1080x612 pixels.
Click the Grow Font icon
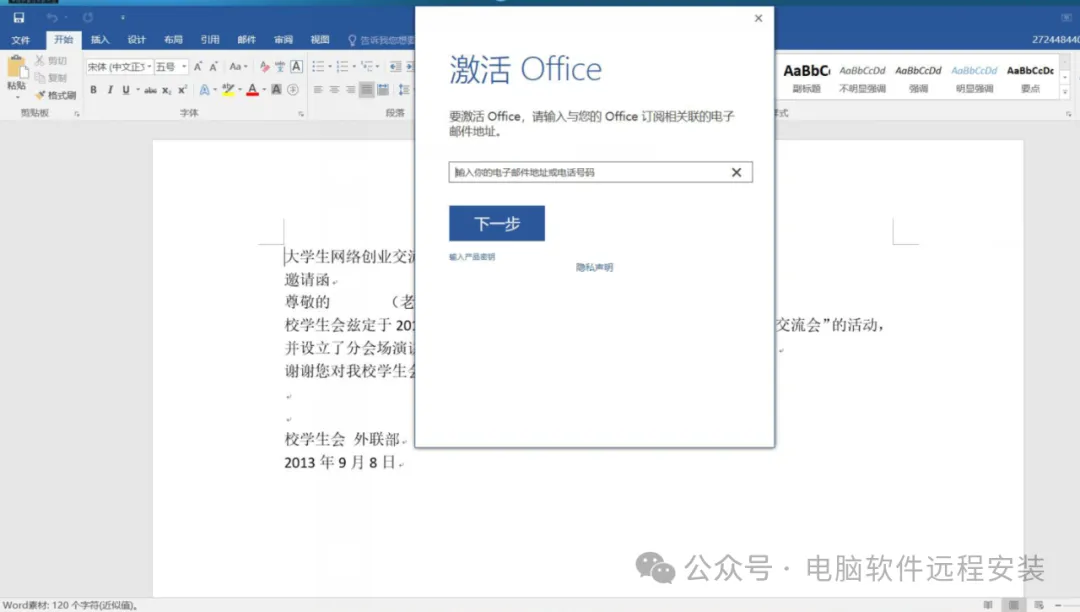(x=198, y=67)
